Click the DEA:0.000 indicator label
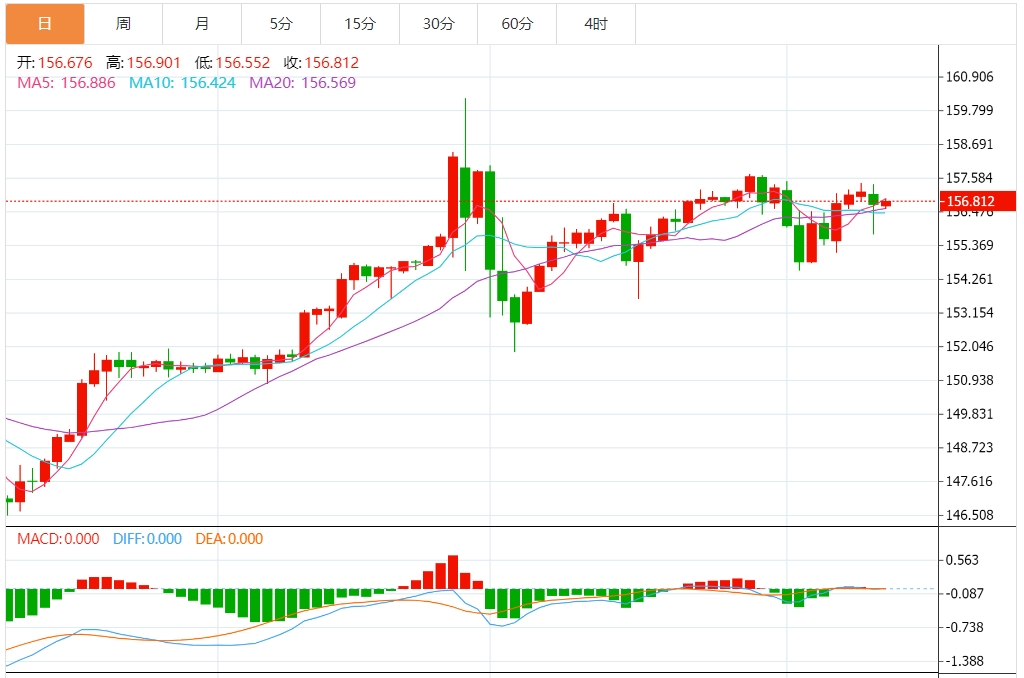This screenshot has width=1024, height=678. 229,539
